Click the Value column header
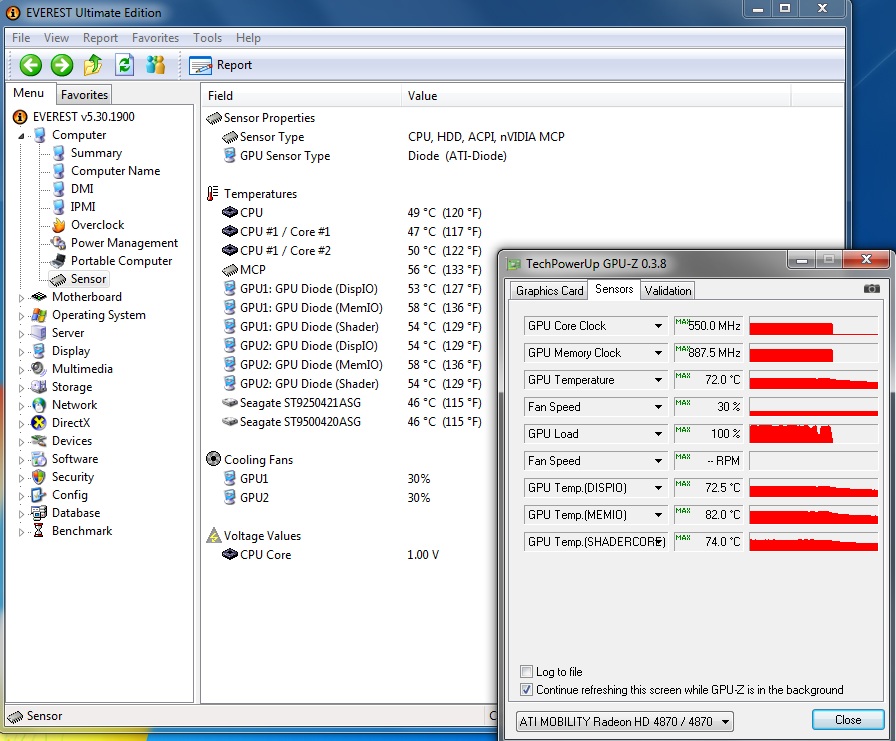Screen dimensions: 896x741 click(x=595, y=96)
